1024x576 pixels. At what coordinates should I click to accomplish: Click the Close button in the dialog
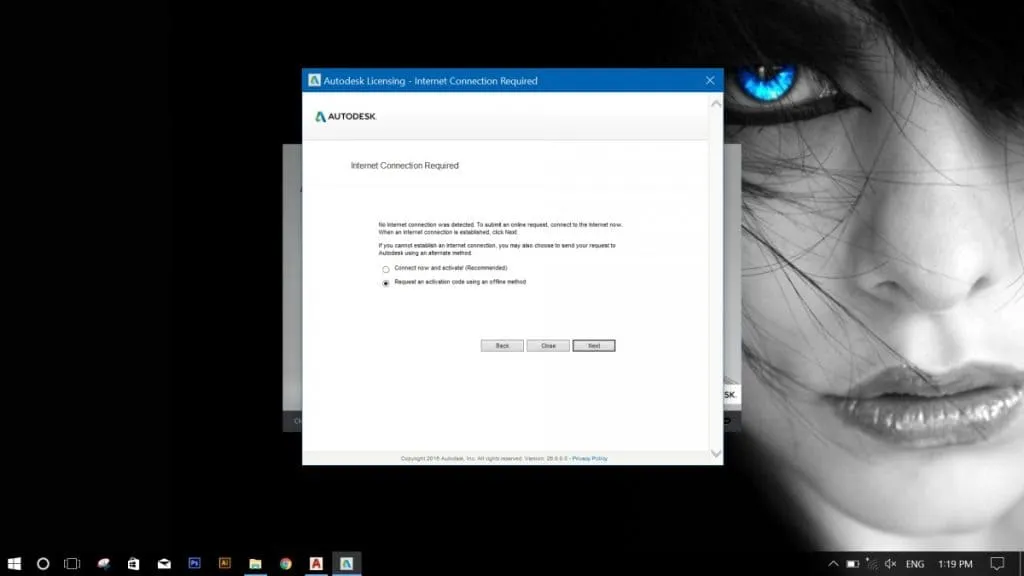click(548, 345)
